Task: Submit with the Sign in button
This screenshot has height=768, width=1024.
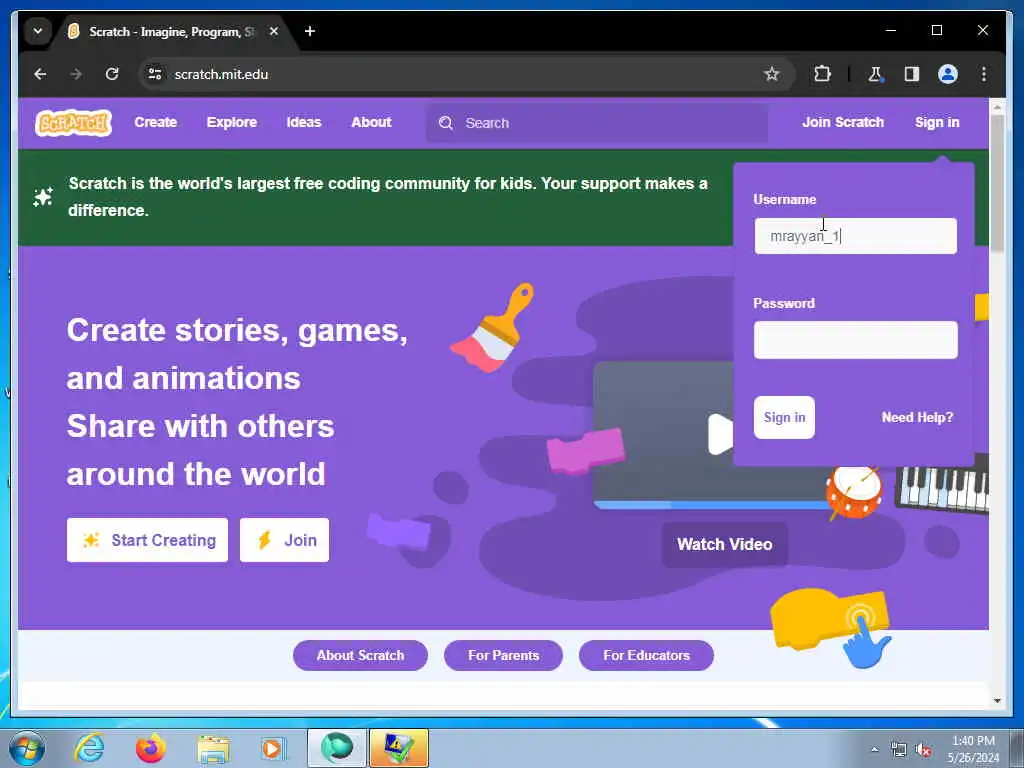Action: pos(784,417)
